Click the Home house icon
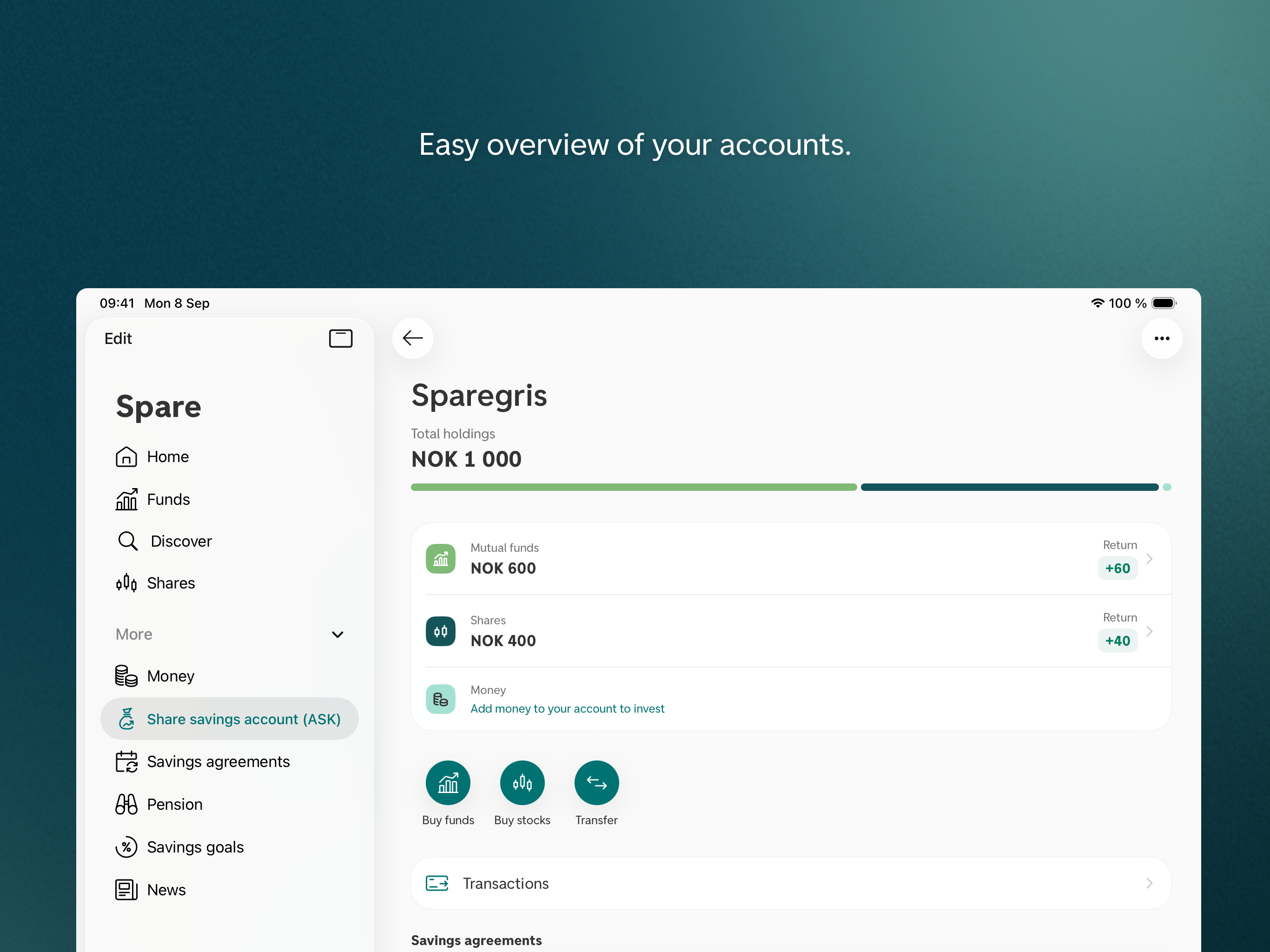The width and height of the screenshot is (1270, 952). pos(126,457)
